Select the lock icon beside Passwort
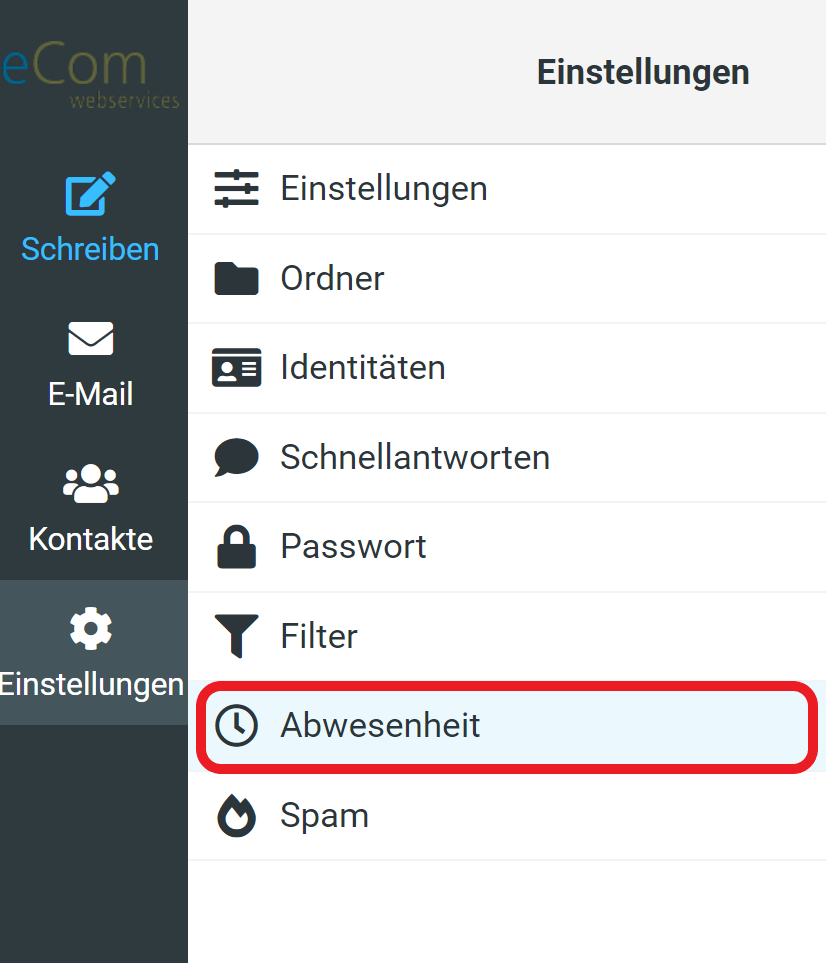826x963 pixels. tap(236, 546)
